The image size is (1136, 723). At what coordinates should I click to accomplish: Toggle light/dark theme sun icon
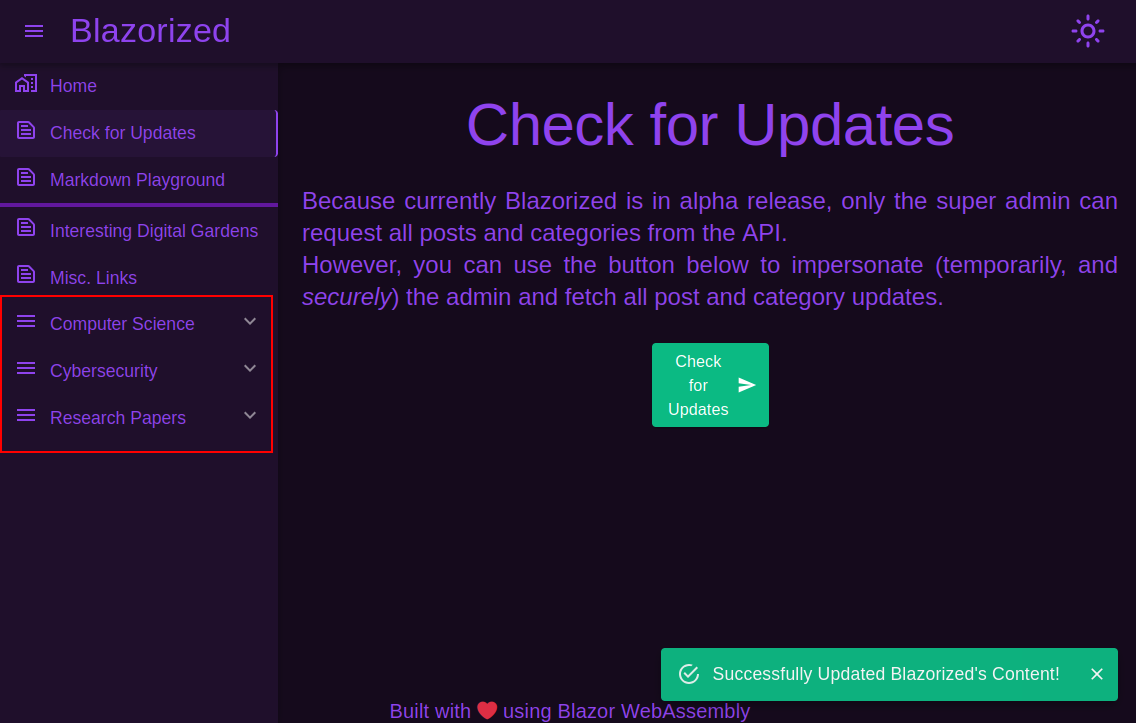[1087, 31]
